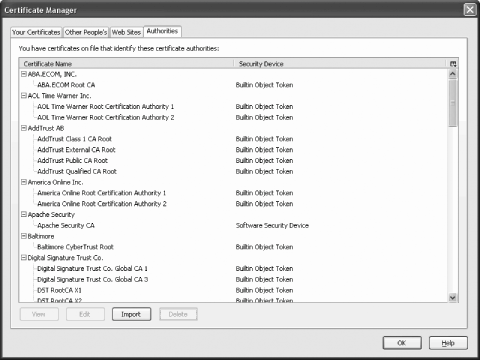Click the Import button
This screenshot has width=481, height=360.
(x=131, y=314)
